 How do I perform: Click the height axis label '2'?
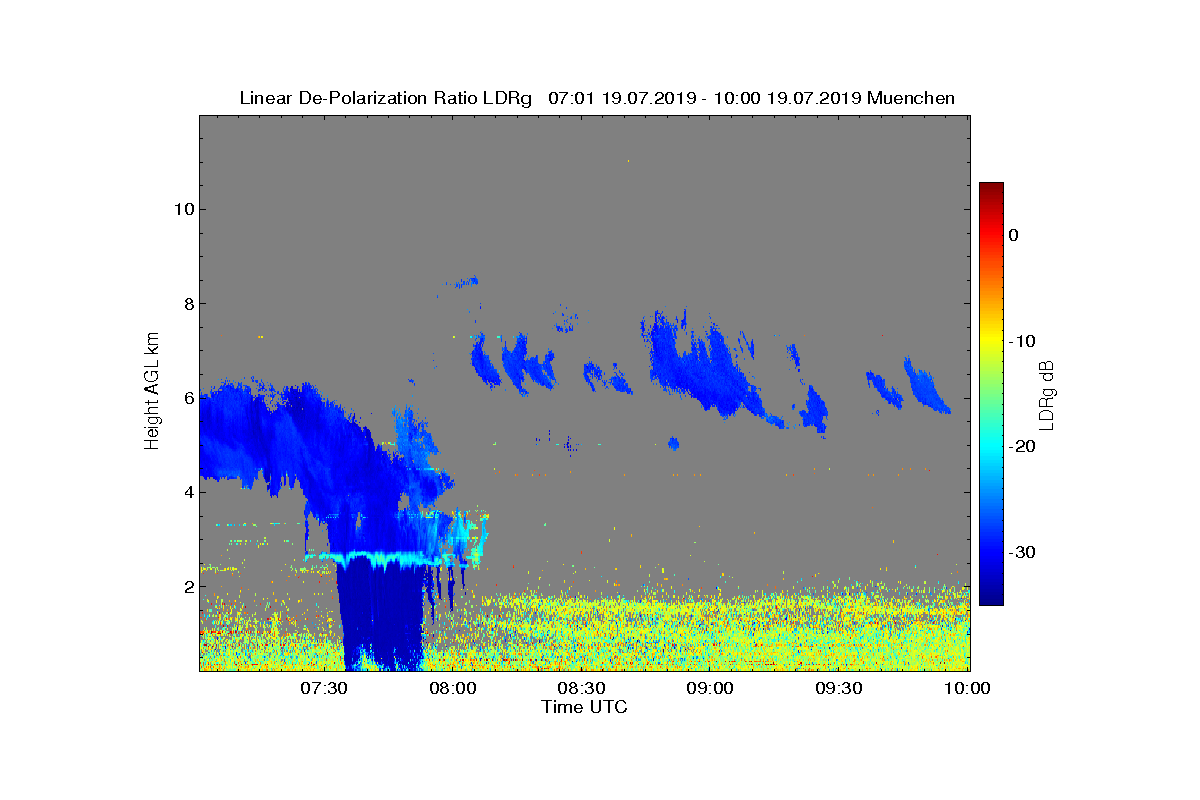pos(187,587)
